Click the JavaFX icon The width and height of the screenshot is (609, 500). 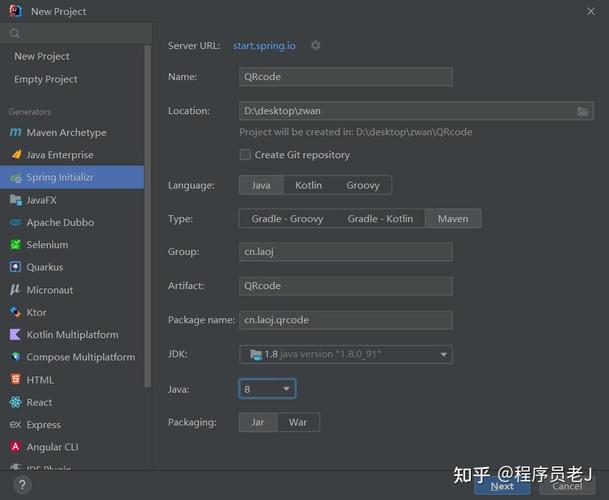click(x=16, y=200)
